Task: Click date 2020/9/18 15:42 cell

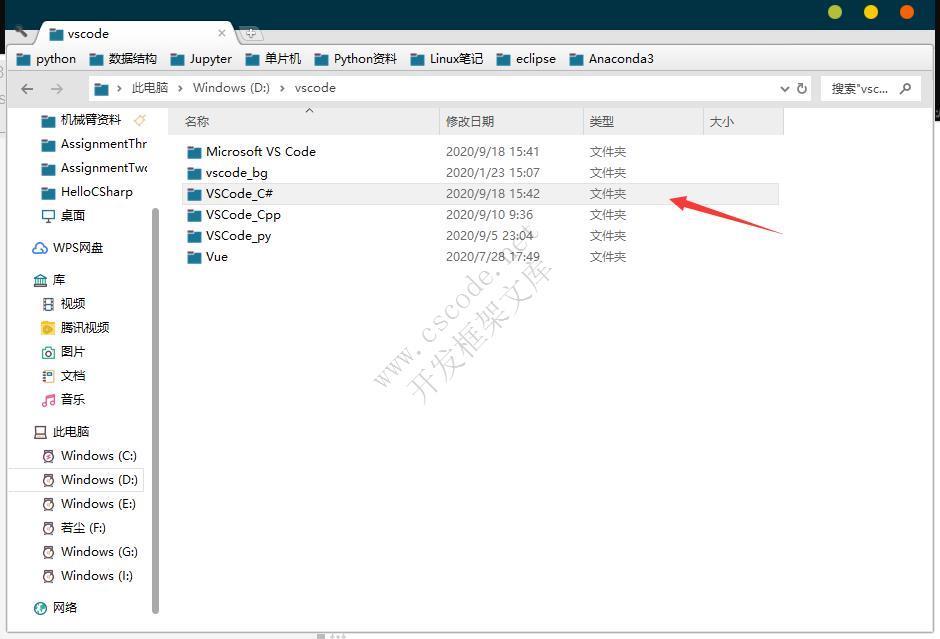Action: point(493,194)
